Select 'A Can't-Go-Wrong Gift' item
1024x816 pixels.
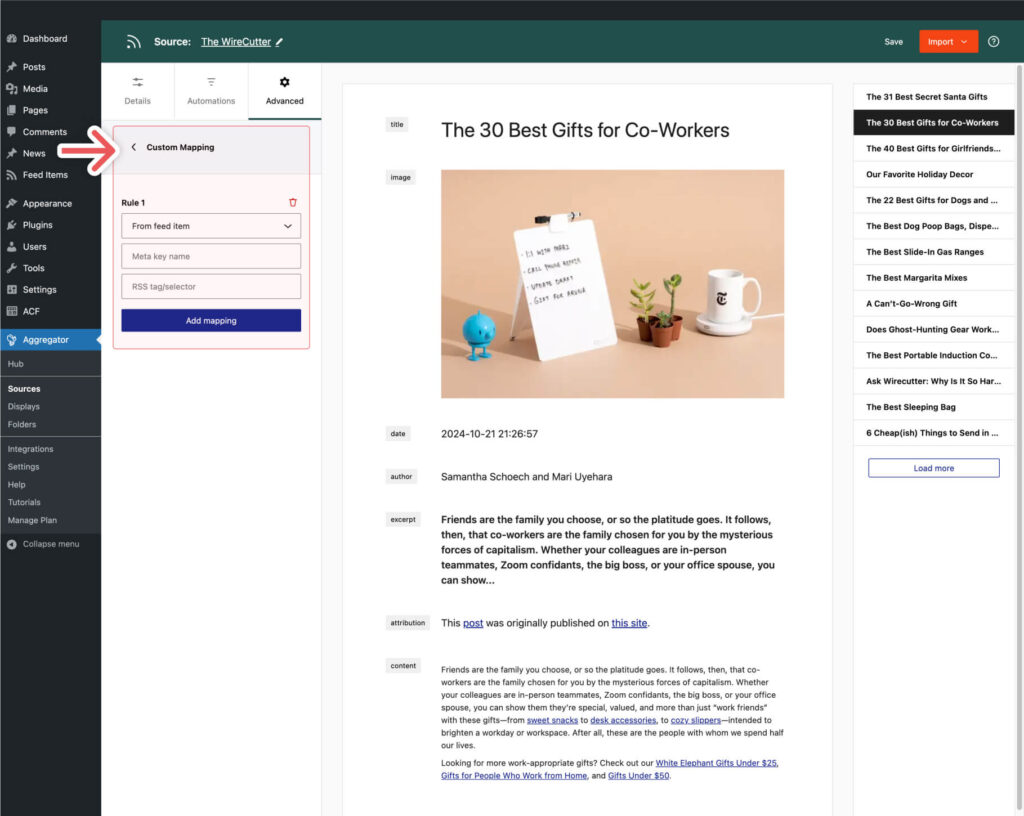click(x=934, y=304)
